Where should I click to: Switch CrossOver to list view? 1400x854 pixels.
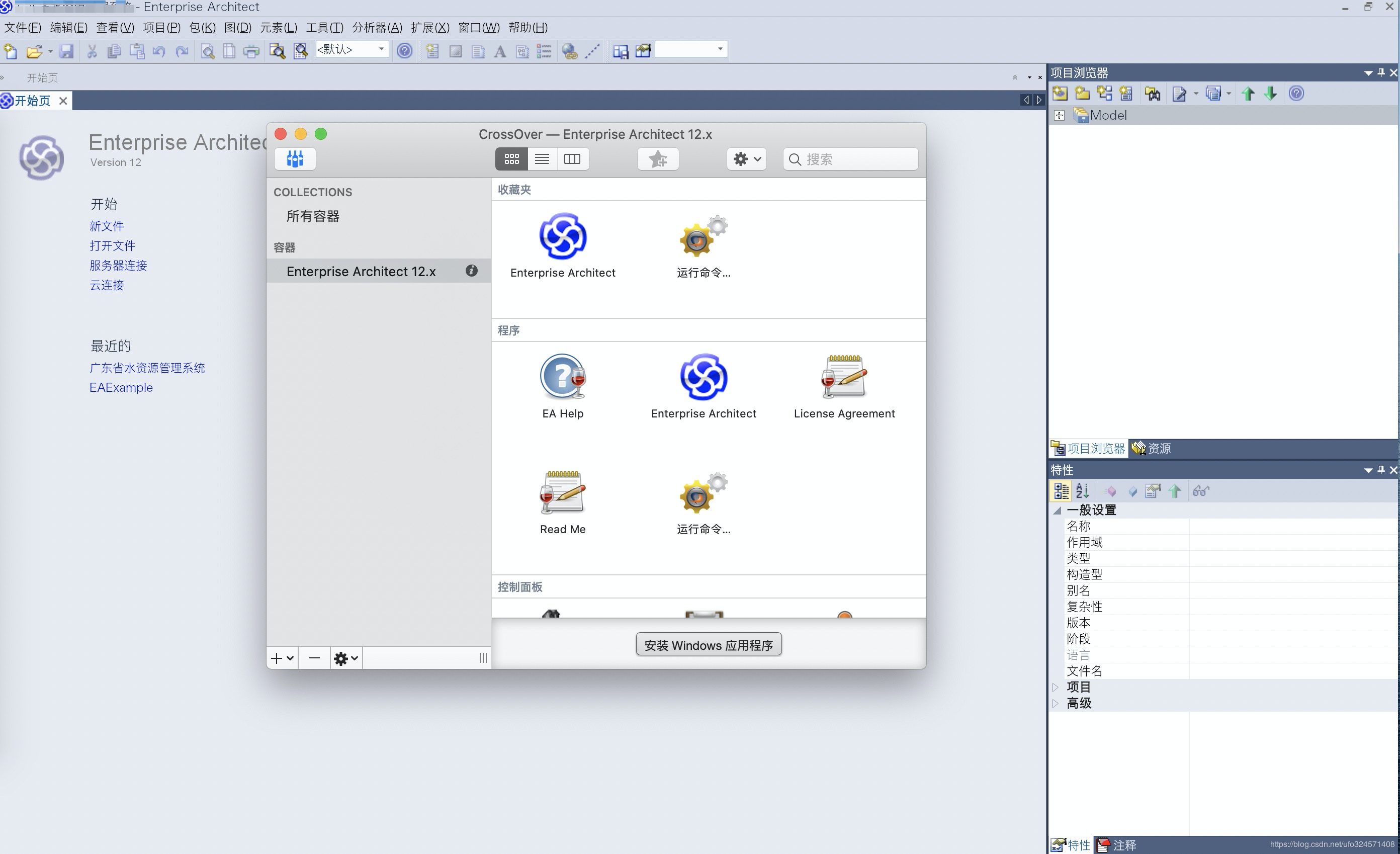(542, 159)
